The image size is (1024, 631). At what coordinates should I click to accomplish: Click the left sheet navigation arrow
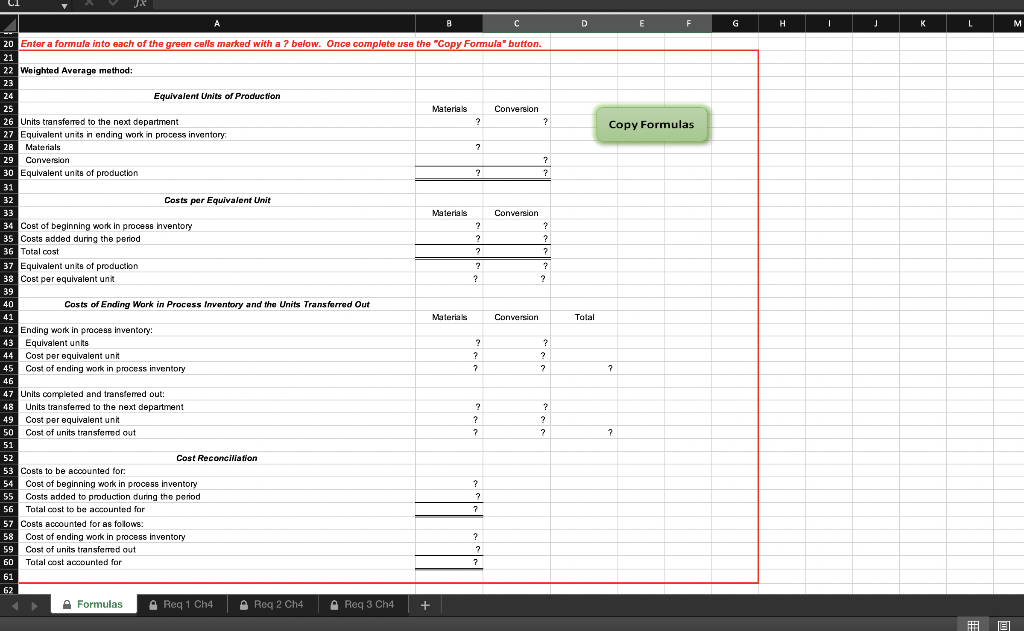pyautogui.click(x=16, y=604)
